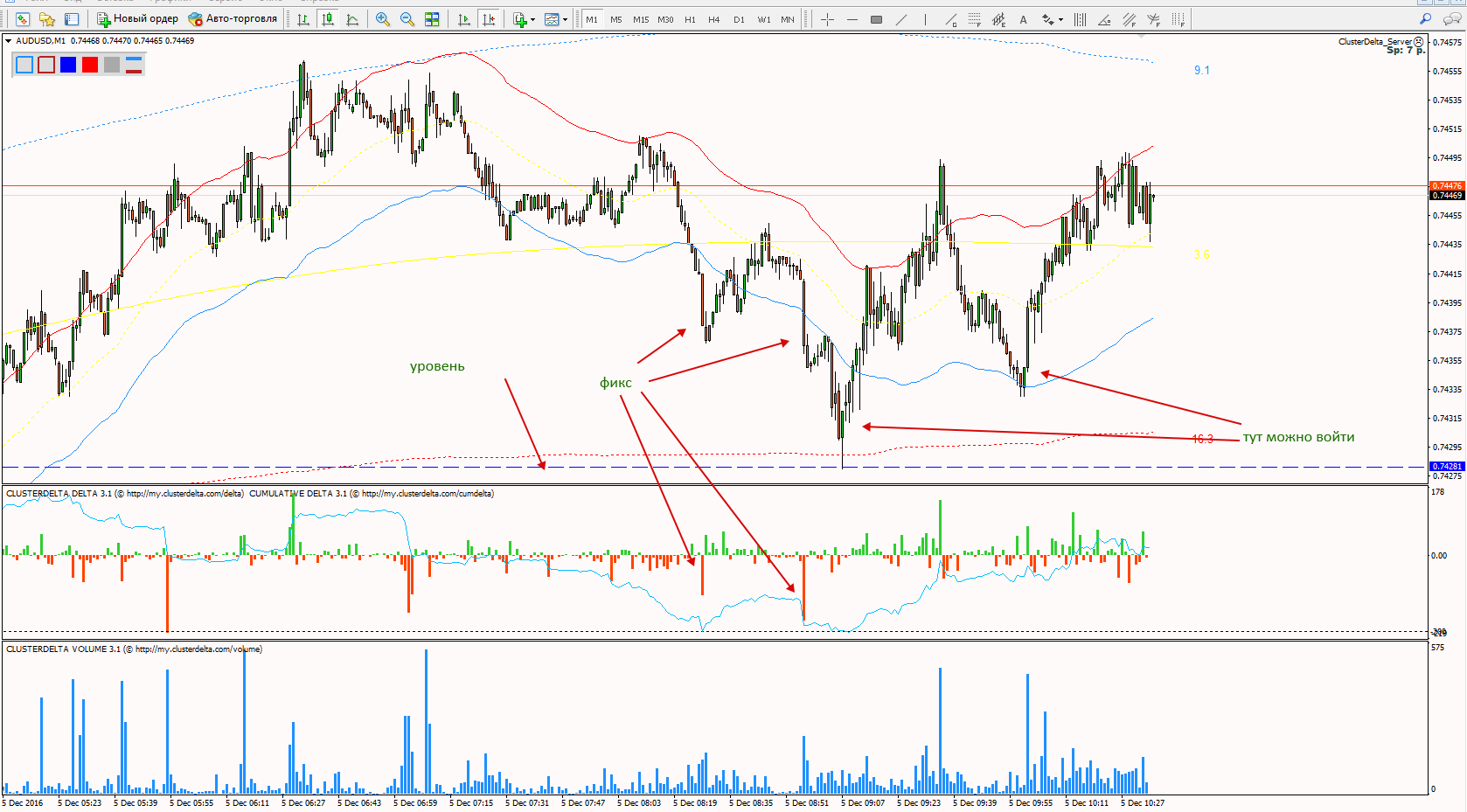This screenshot has height=812, width=1467.
Task: Select the тут можно войти text label
Action: click(x=1298, y=437)
